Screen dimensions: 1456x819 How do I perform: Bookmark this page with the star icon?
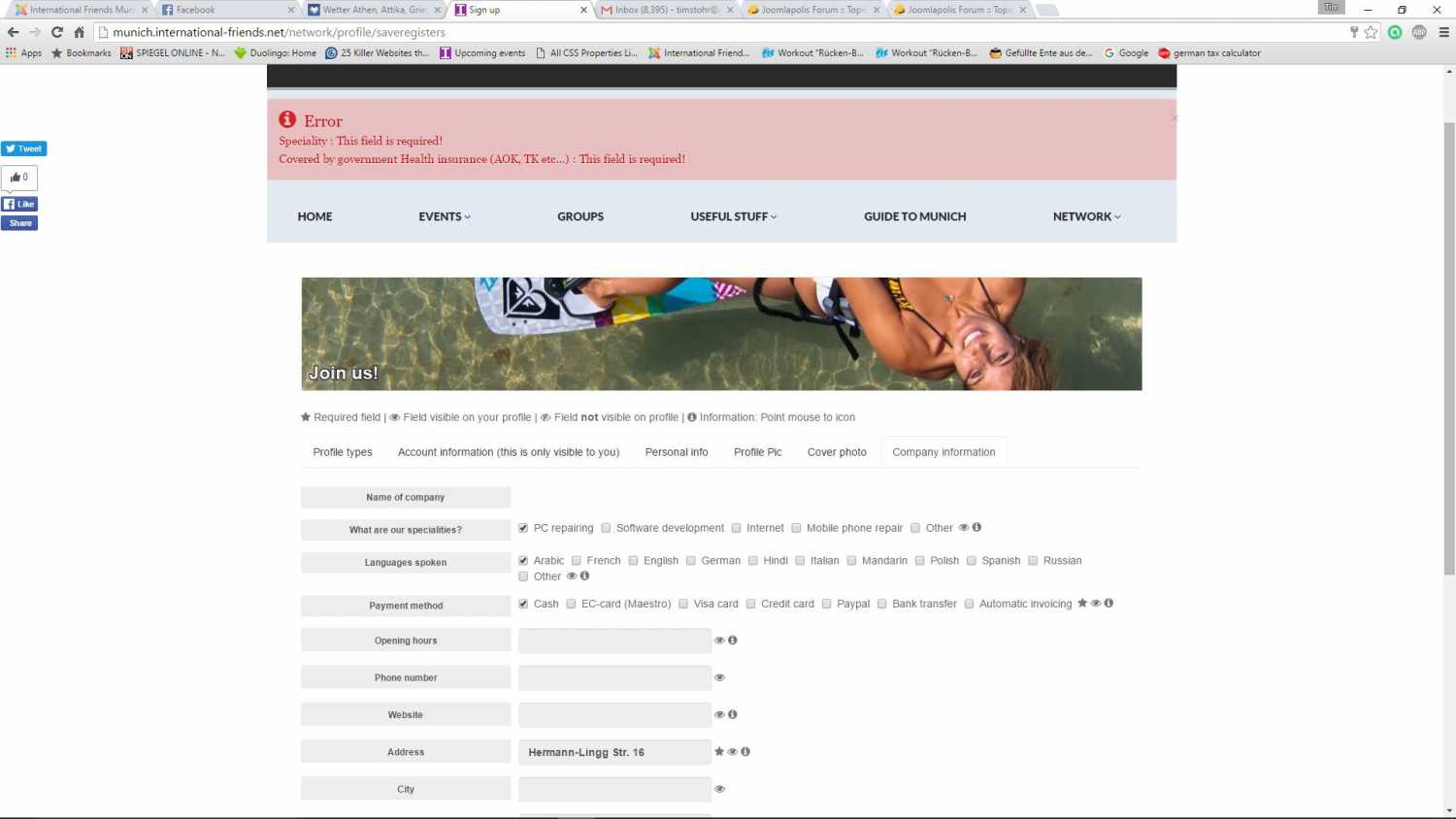1371,32
